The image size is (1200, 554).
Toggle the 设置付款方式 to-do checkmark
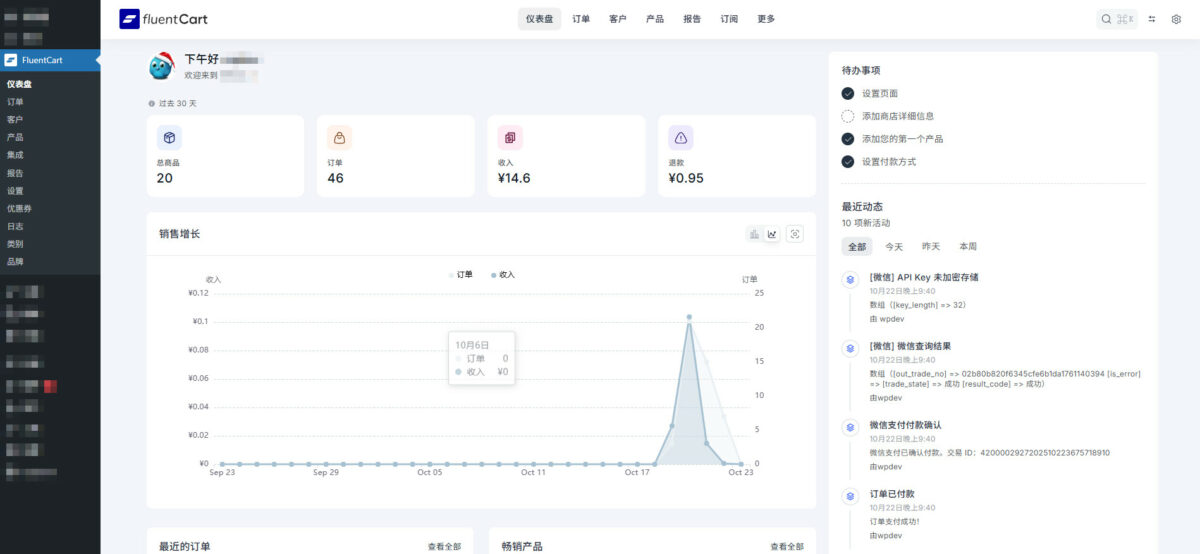[x=848, y=162]
